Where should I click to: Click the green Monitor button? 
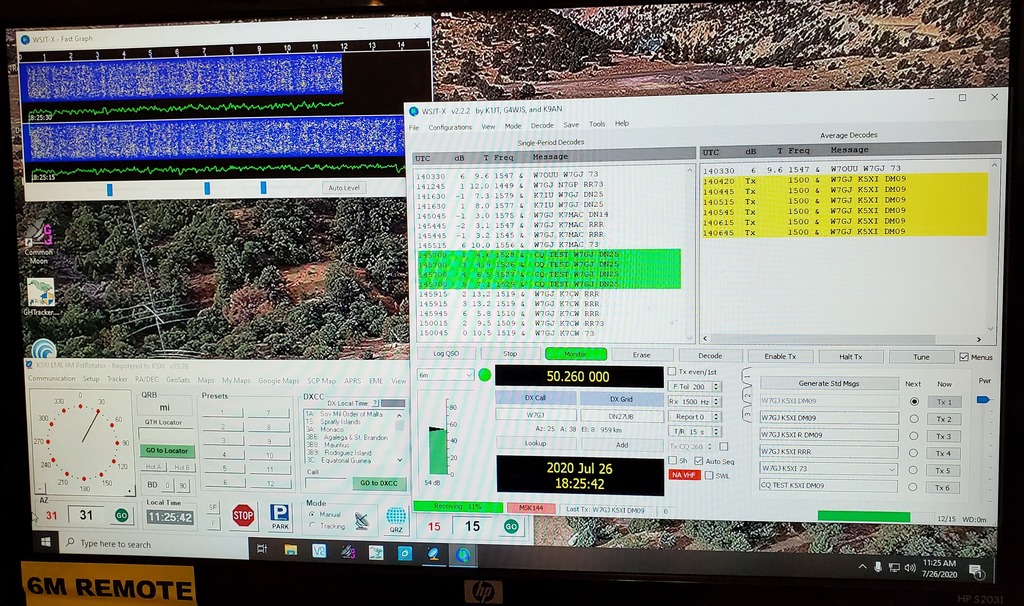[575, 354]
